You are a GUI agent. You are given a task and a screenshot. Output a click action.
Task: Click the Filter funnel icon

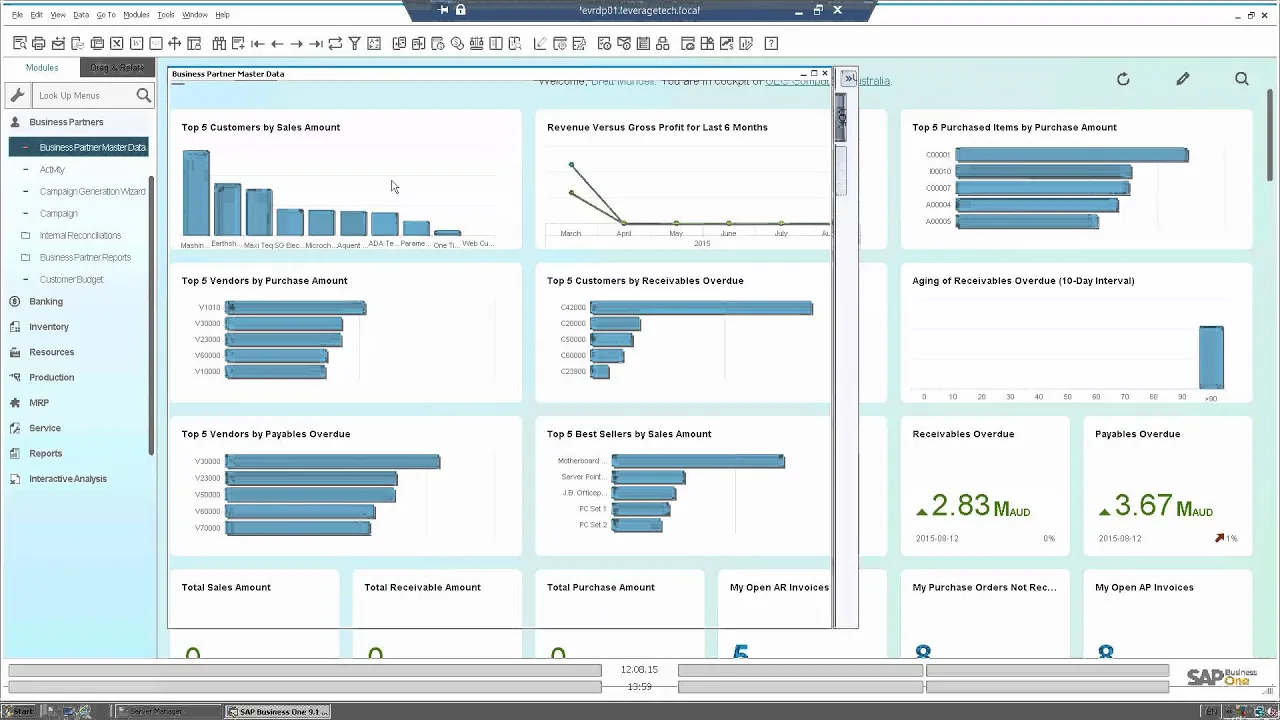pos(354,43)
